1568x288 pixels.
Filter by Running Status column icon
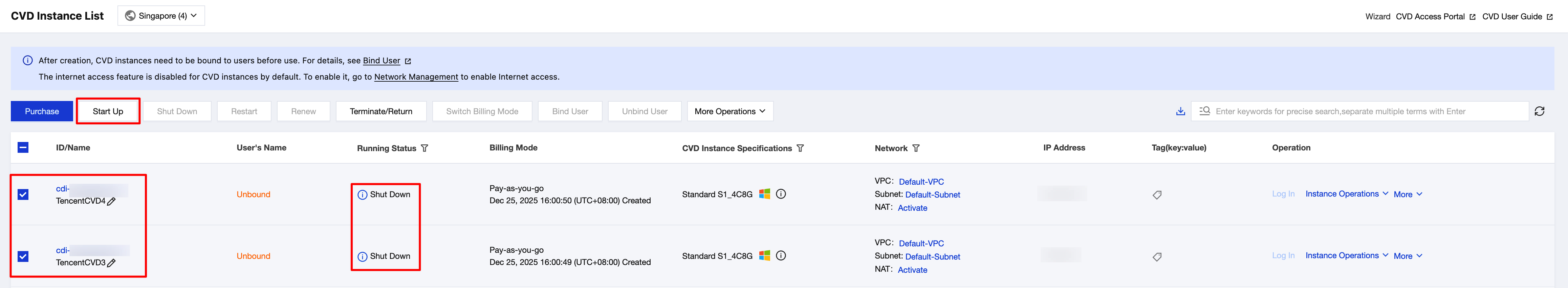(x=425, y=148)
